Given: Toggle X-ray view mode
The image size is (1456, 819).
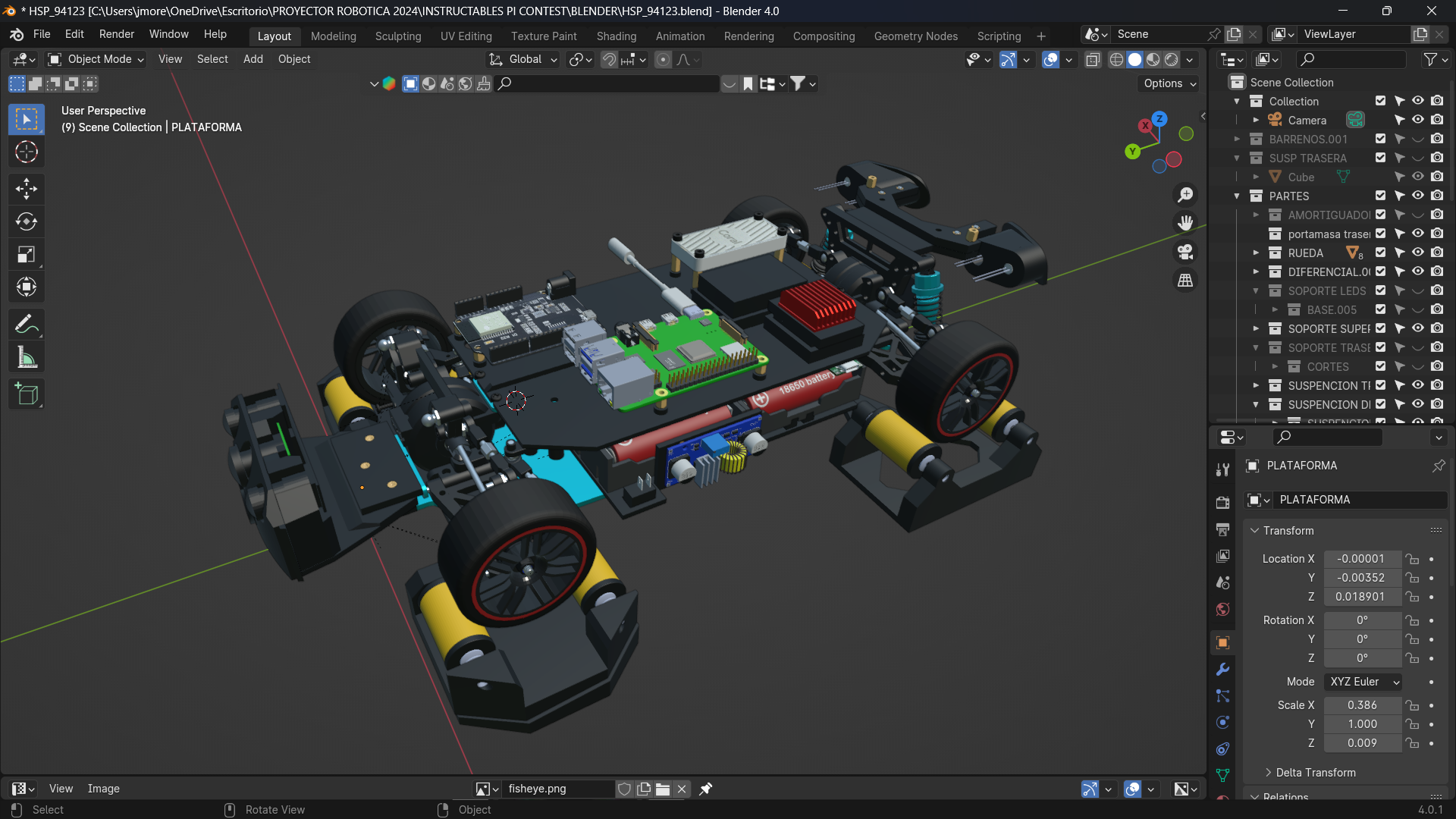Looking at the screenshot, I should point(1093,60).
